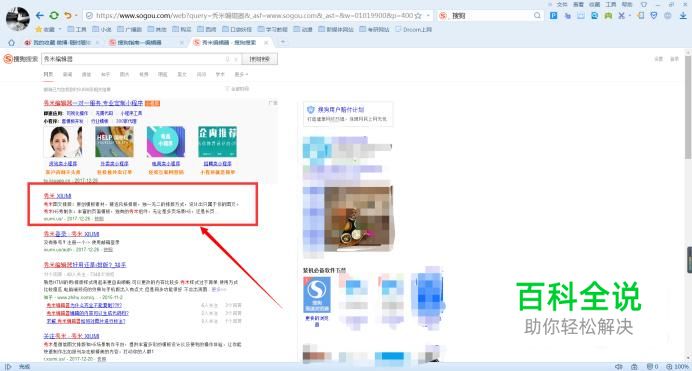This screenshot has width=692, height=371.
Task: Click the orange undo-close-tab arrow icon
Action: click(x=68, y=15)
